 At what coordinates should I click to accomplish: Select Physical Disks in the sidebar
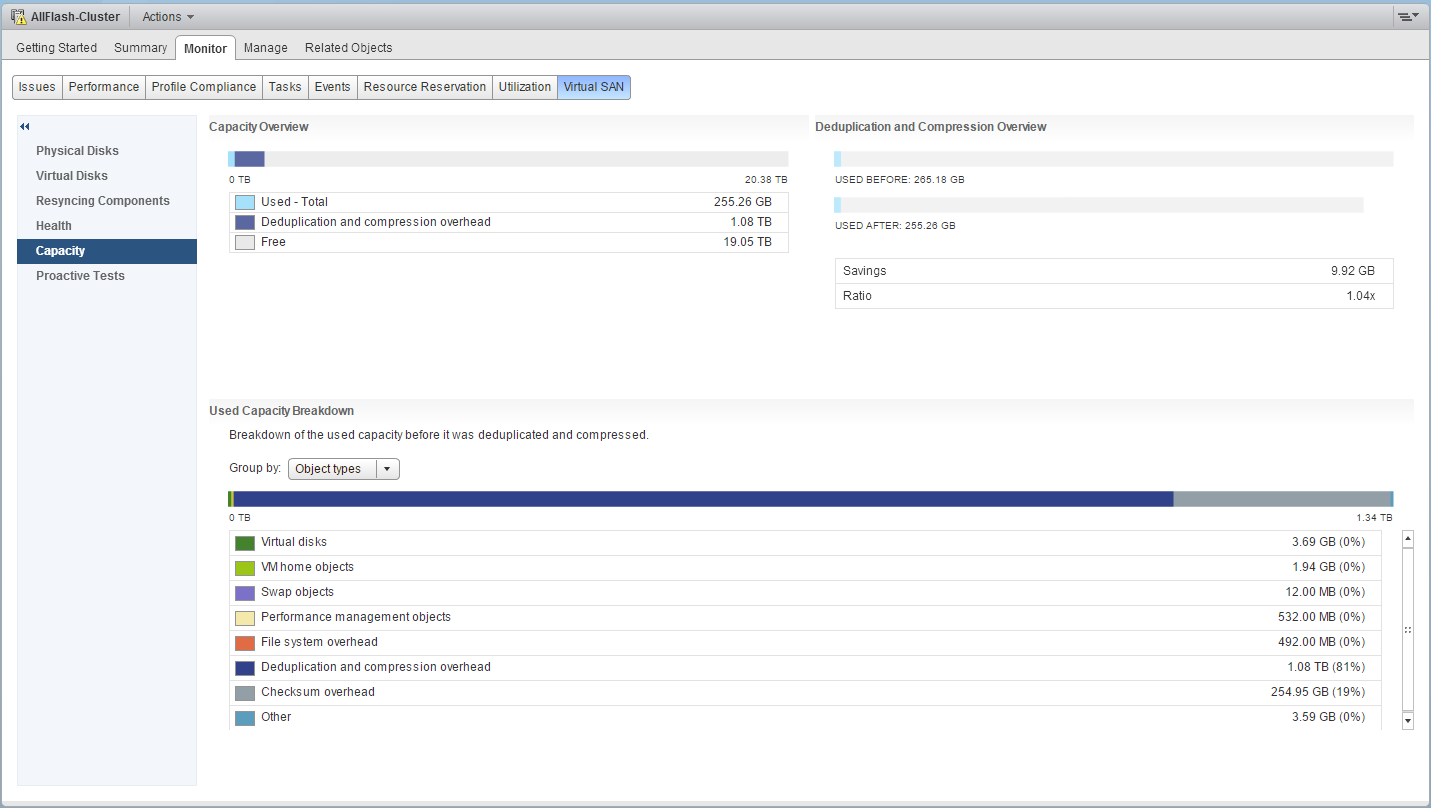[77, 151]
